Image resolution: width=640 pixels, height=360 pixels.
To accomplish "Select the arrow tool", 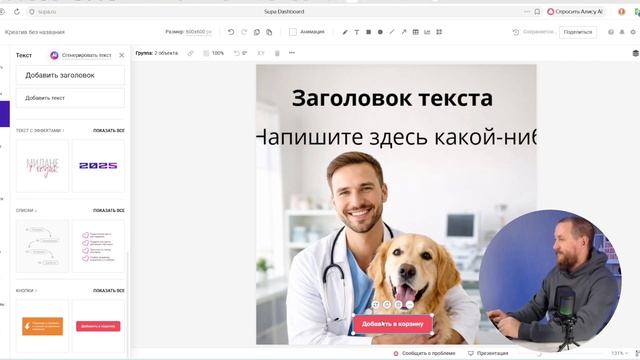I will 404,32.
